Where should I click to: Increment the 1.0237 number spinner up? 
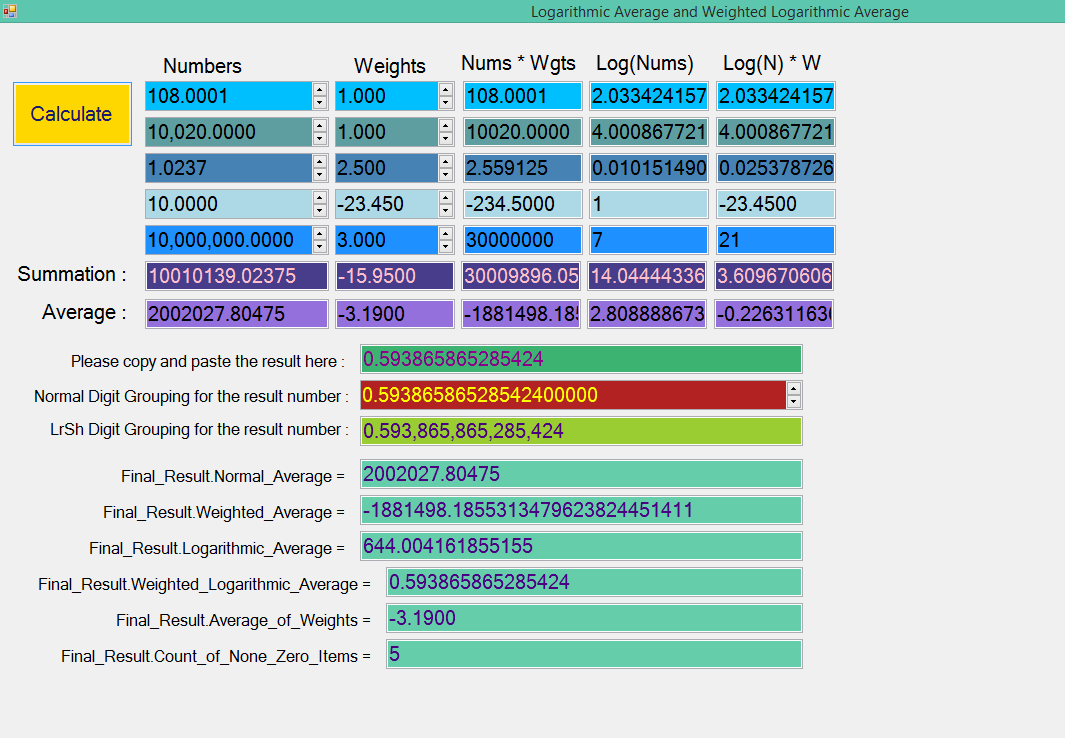(320, 162)
